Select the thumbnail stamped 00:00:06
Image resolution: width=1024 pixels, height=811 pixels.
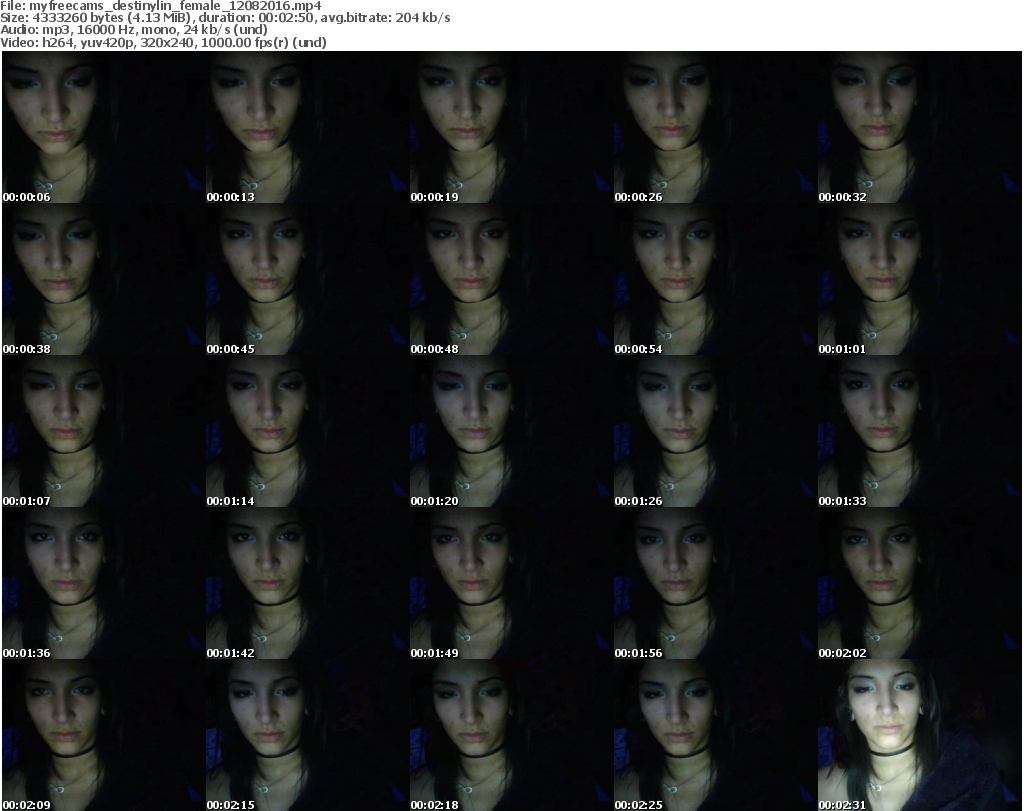click(104, 127)
